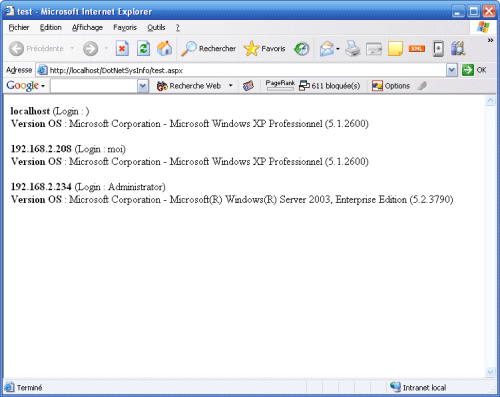Stop page loading with the red X icon
Screen dimensions: 500x397
pos(122,49)
